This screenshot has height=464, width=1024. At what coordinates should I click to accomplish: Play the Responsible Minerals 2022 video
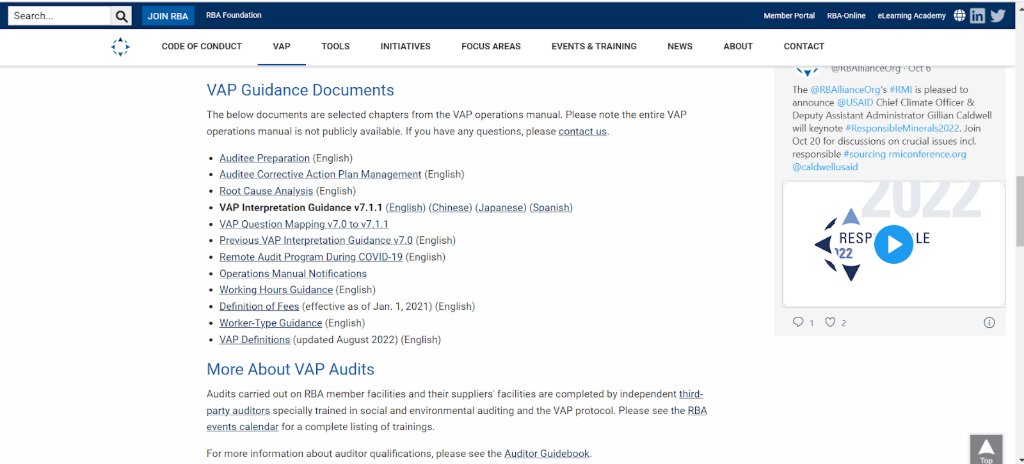pos(893,244)
